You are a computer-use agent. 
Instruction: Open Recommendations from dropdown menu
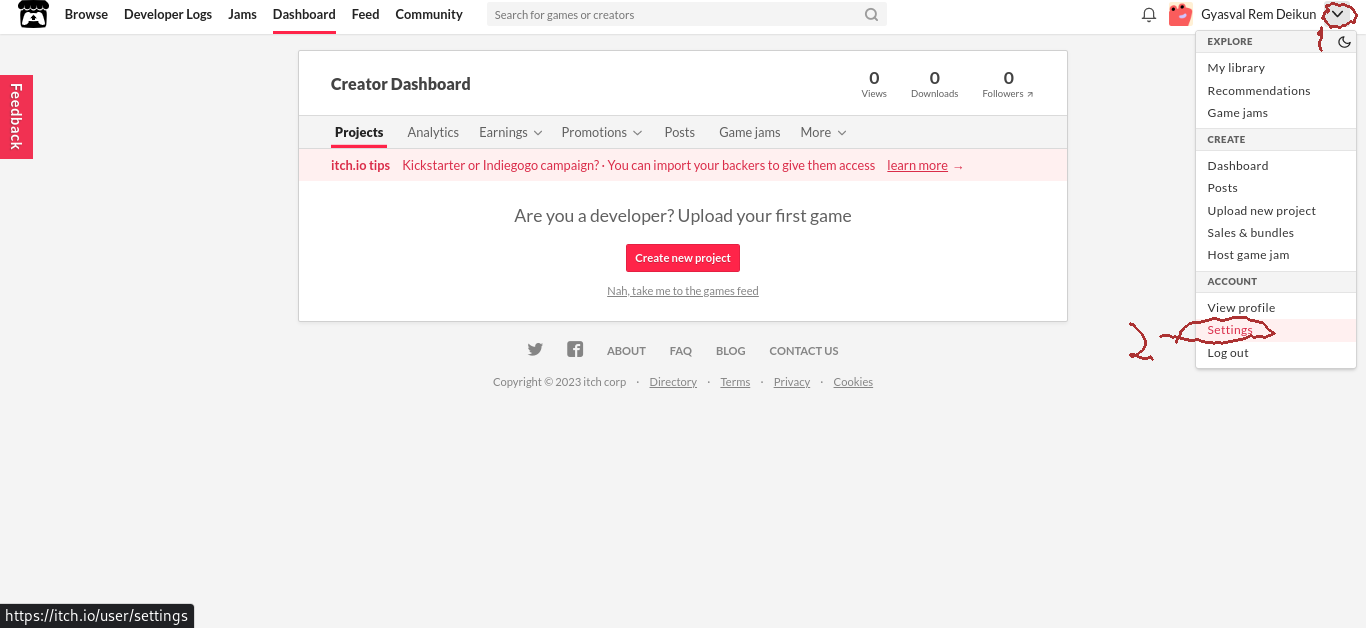tap(1259, 90)
